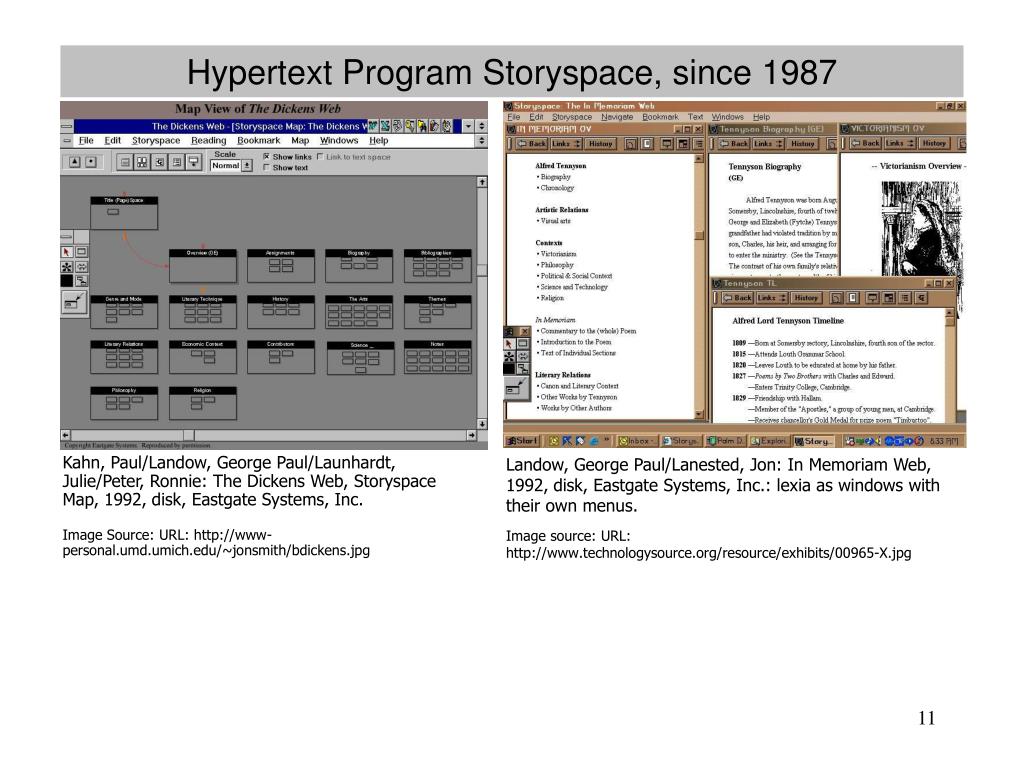The image size is (1024, 768).
Task: Enable the Show text checkbox
Action: tap(266, 167)
